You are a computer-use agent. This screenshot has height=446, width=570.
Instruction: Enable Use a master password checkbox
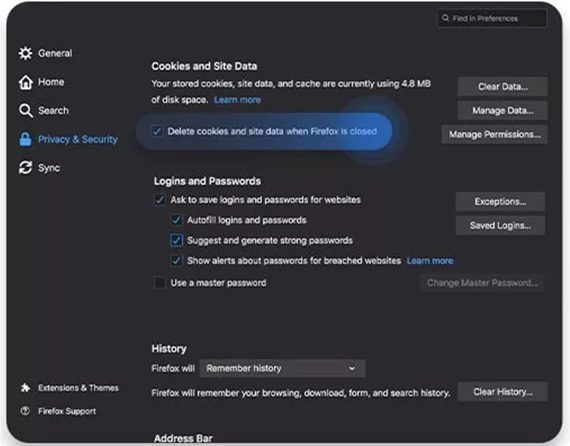[x=160, y=282]
